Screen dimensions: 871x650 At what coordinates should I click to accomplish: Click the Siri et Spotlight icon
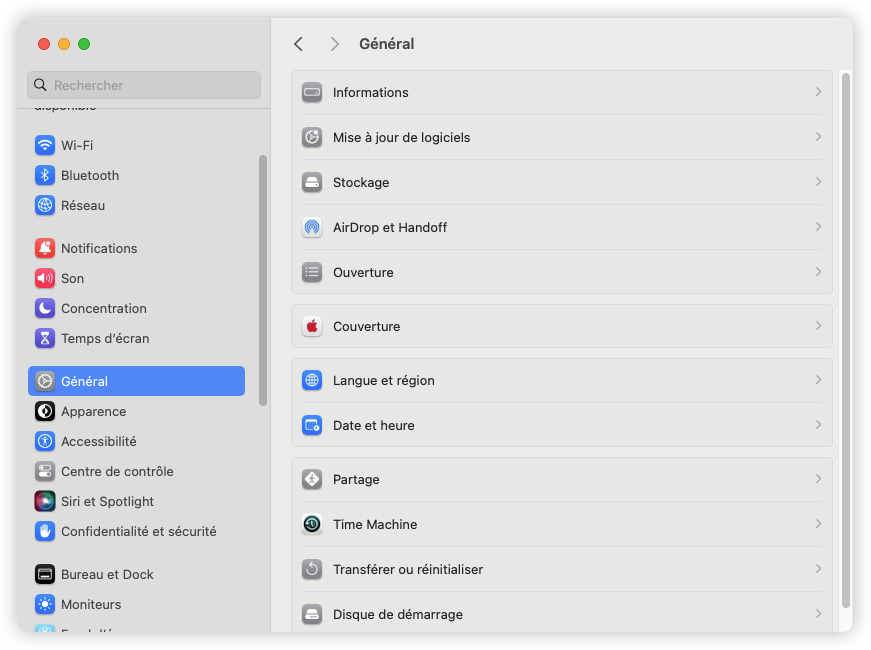point(45,501)
